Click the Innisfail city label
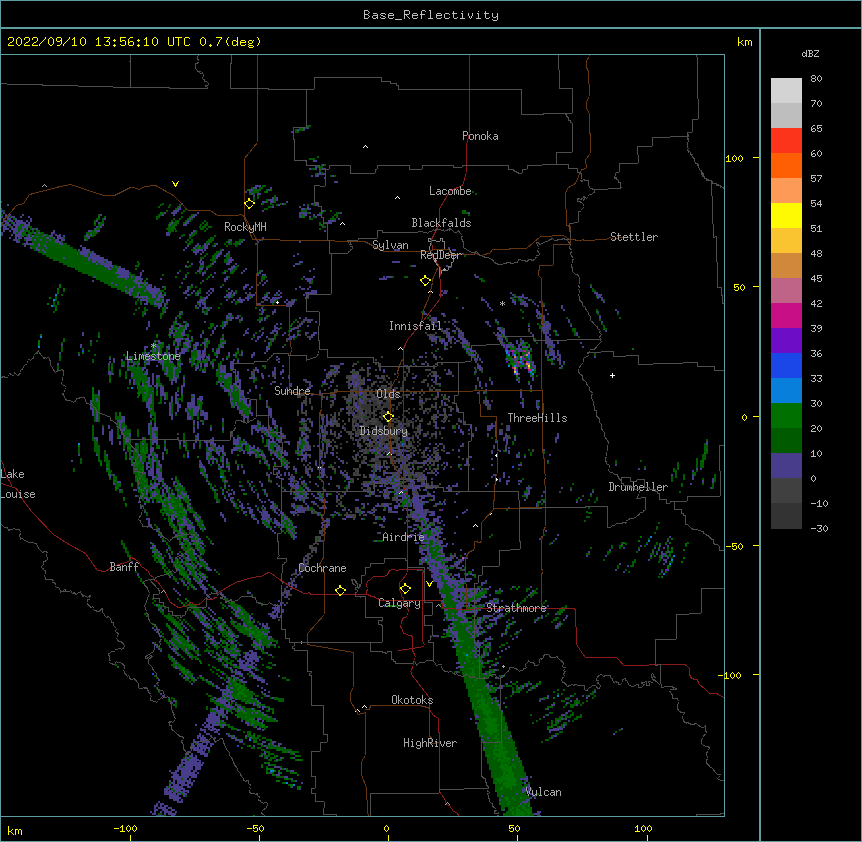 tap(416, 326)
